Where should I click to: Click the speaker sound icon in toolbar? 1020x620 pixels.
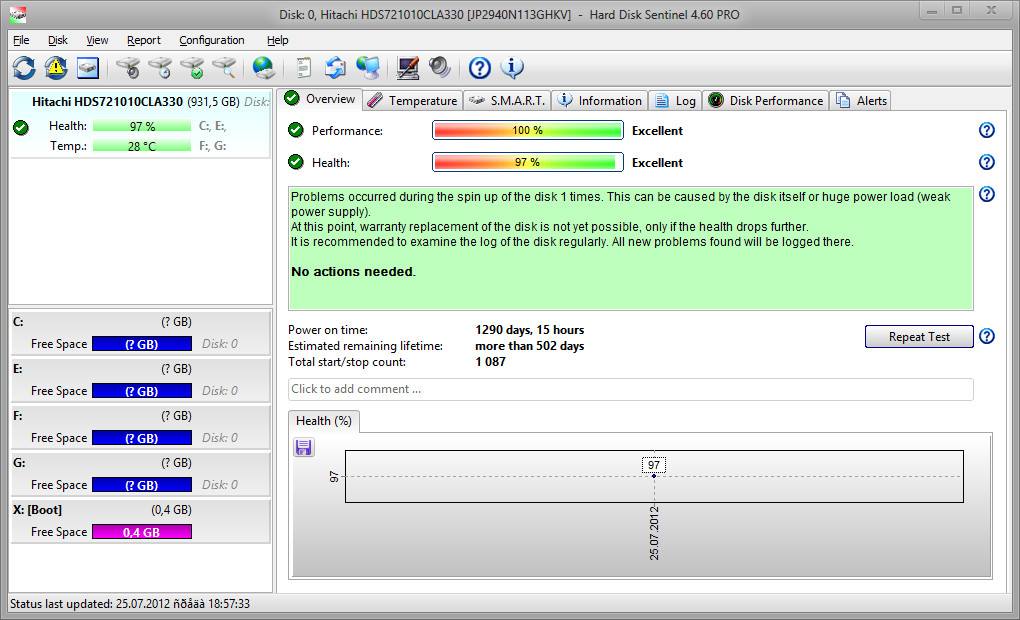pos(440,68)
